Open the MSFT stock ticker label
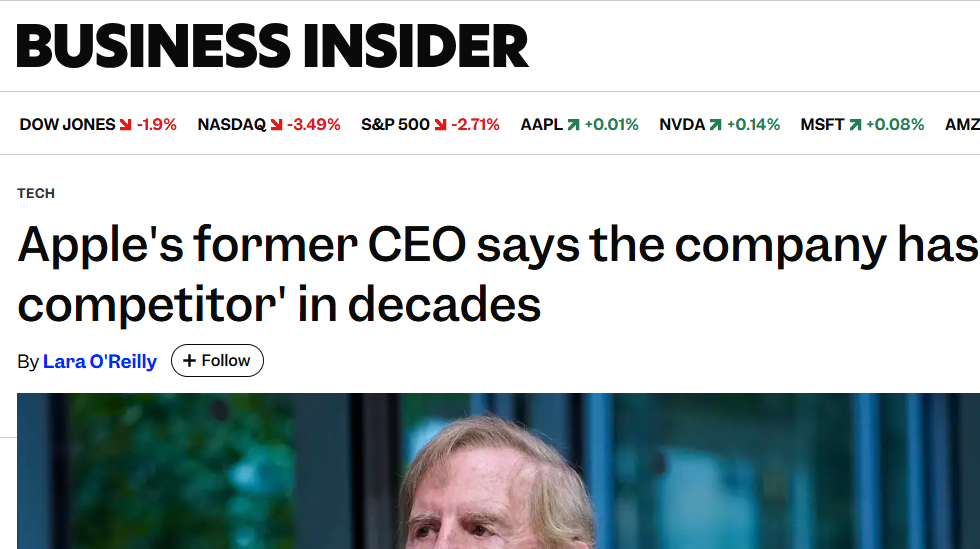Image resolution: width=980 pixels, height=549 pixels. point(822,125)
